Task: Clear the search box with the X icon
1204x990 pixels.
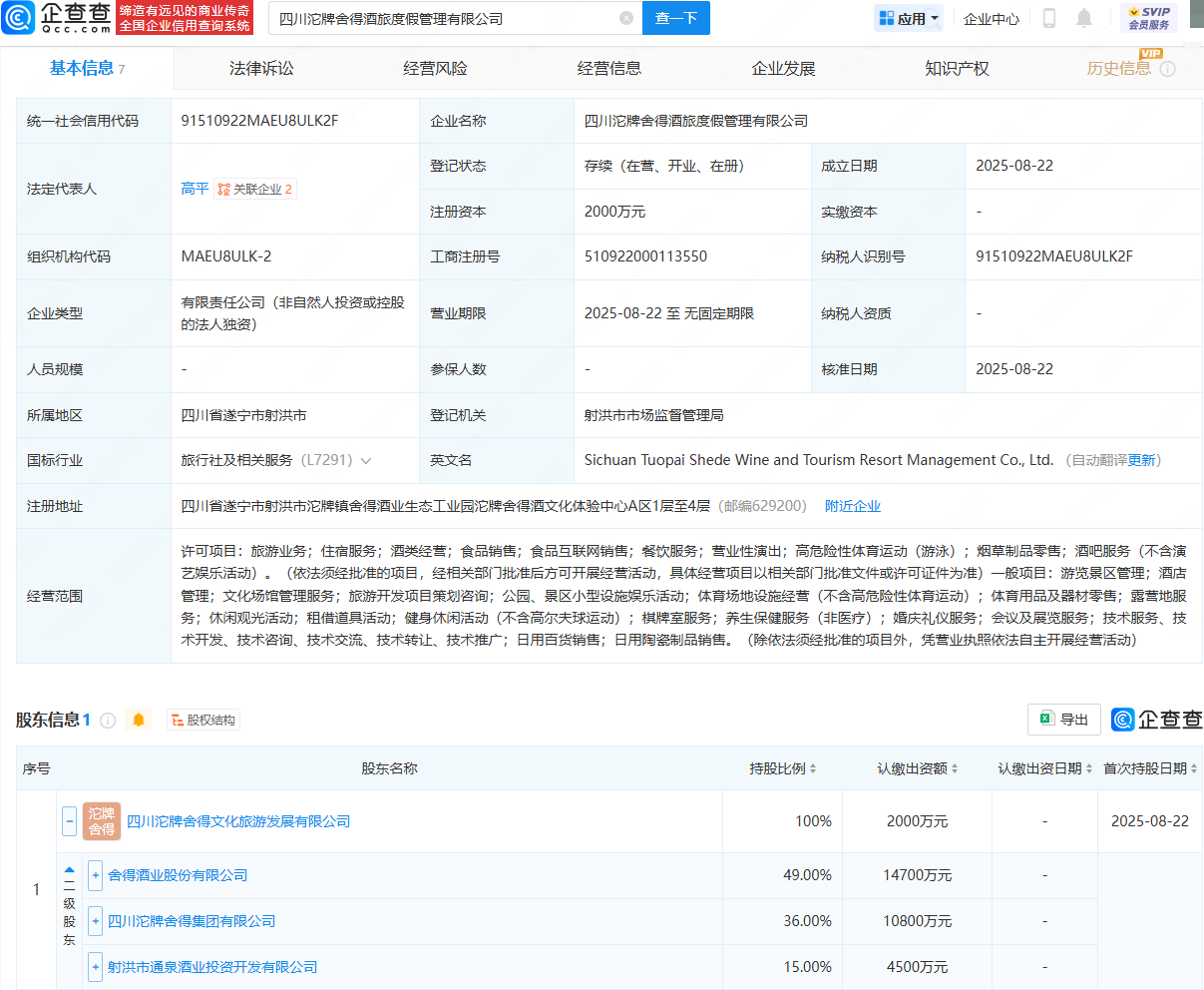Action: (626, 18)
